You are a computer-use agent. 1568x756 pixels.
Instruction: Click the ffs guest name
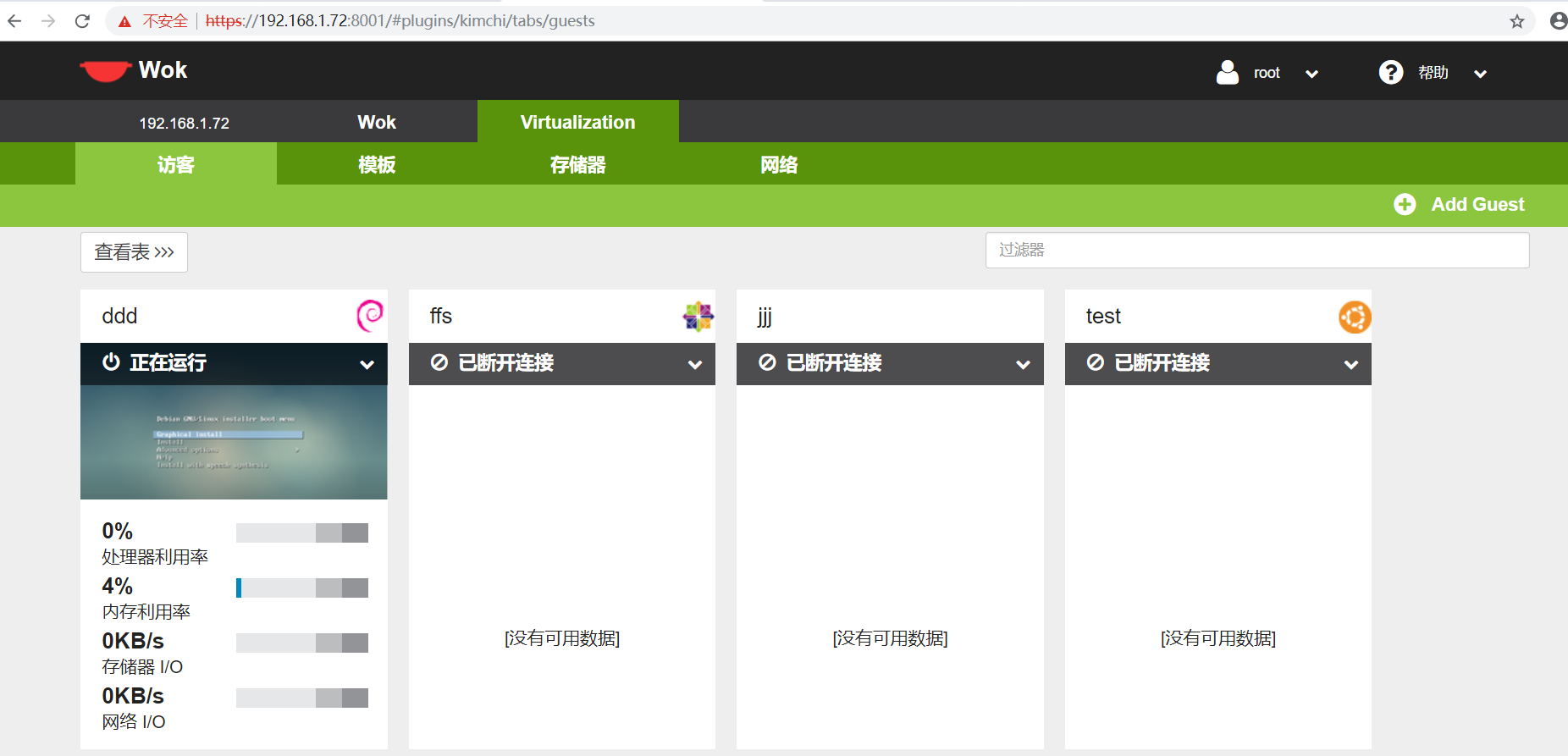441,316
